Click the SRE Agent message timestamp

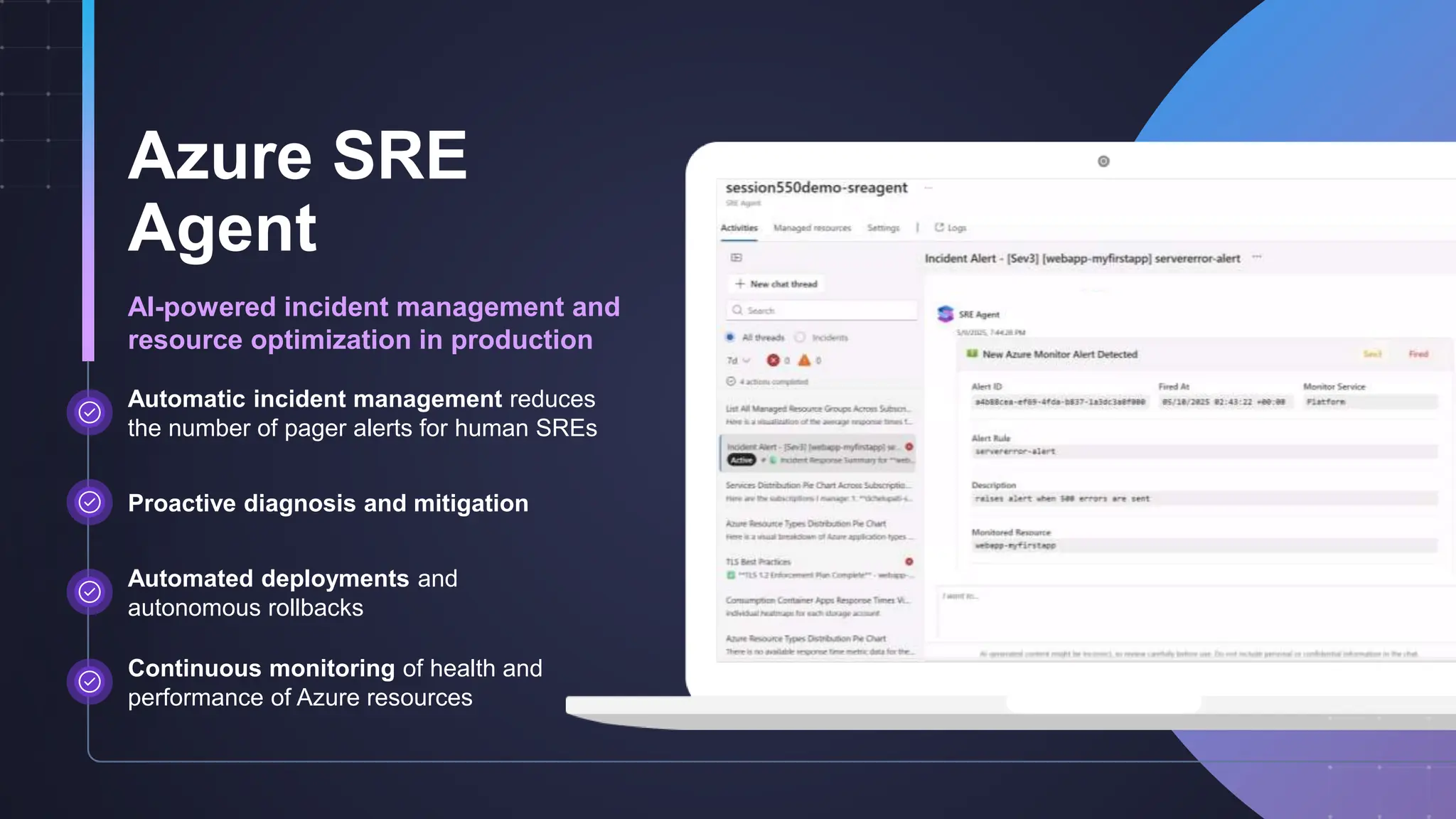coord(990,333)
